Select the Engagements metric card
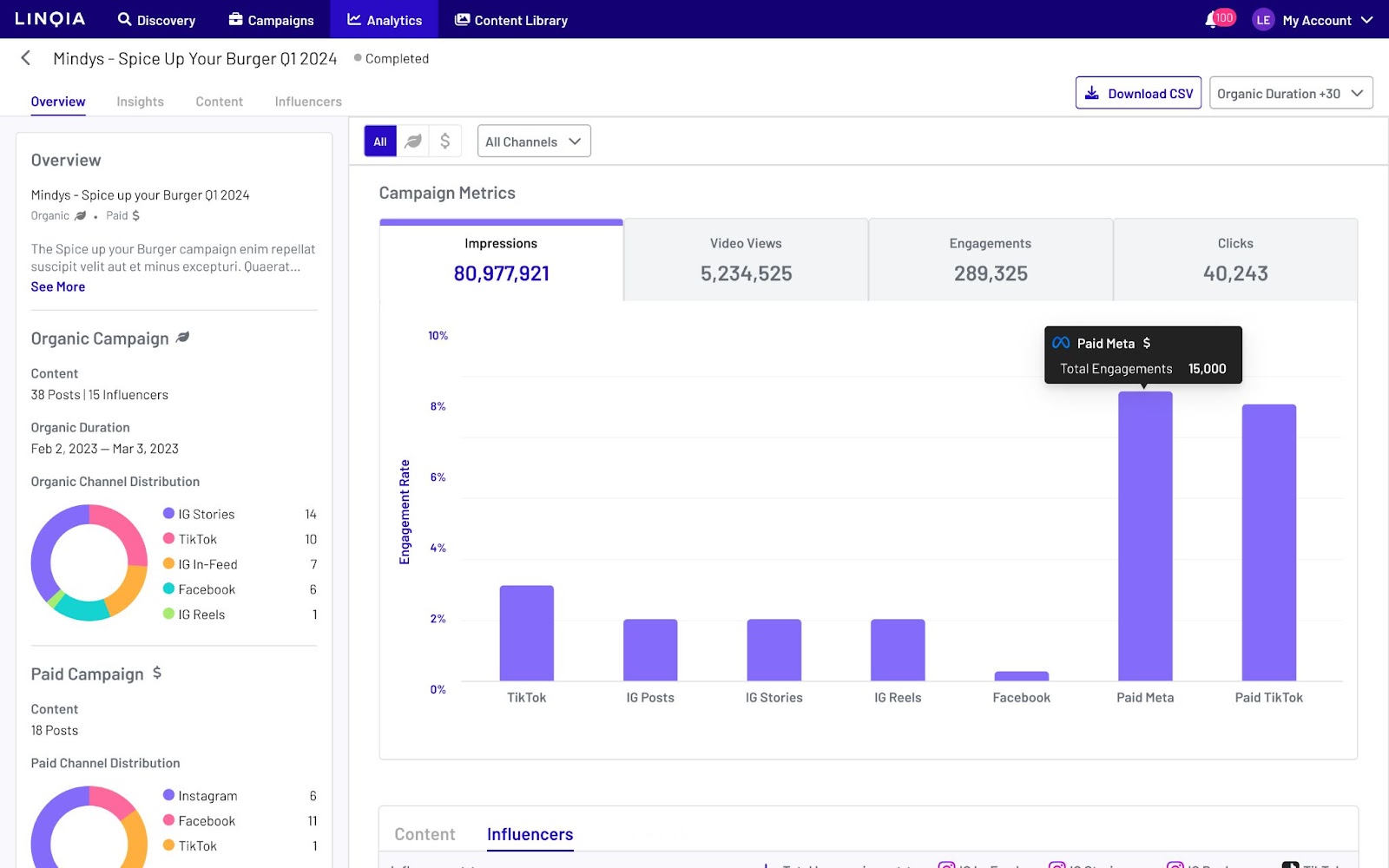This screenshot has height=868, width=1389. pyautogui.click(x=991, y=260)
